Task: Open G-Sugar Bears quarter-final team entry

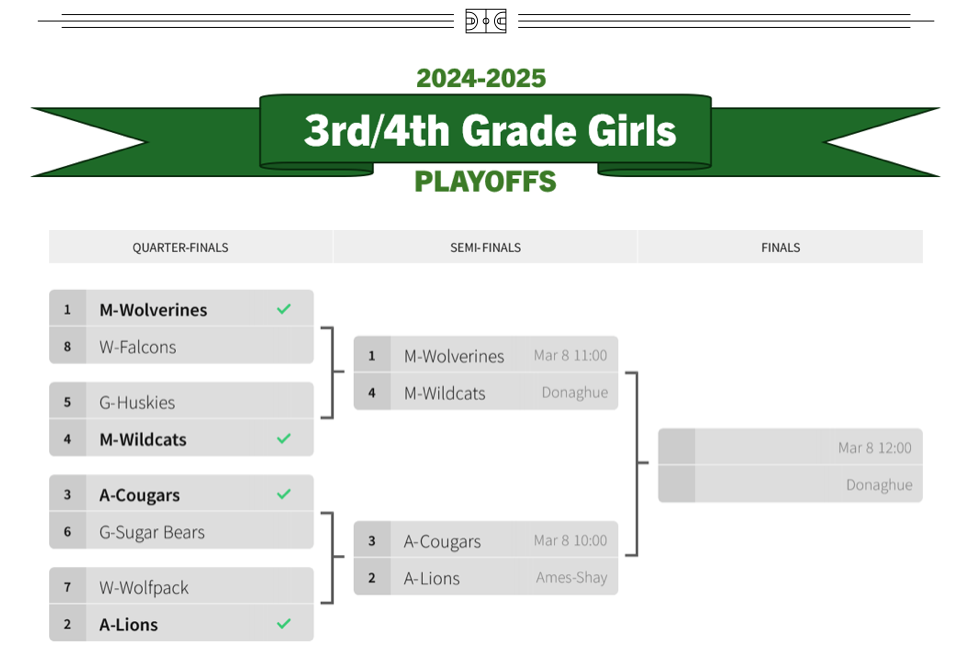Action: (x=152, y=532)
